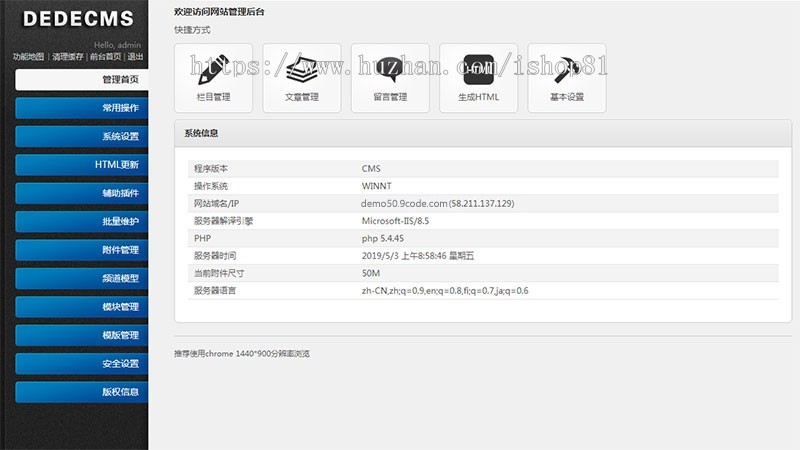Expand the HTML更新 sidebar menu
This screenshot has width=800, height=450.
[82, 164]
